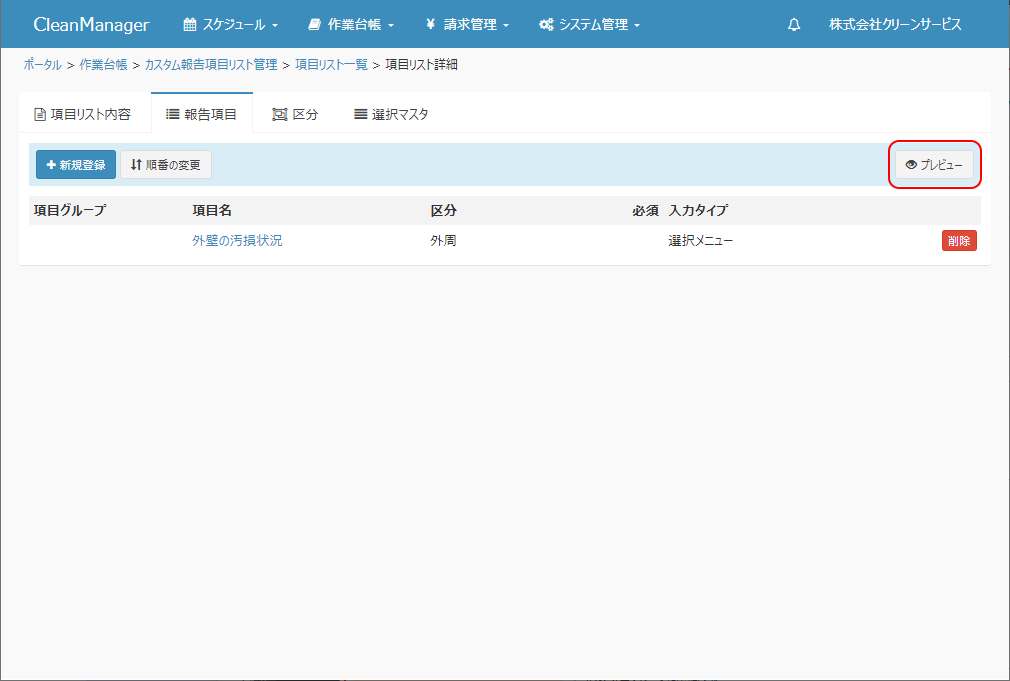Click the 作業台帳 breadcrumb link
The image size is (1010, 681).
click(103, 65)
